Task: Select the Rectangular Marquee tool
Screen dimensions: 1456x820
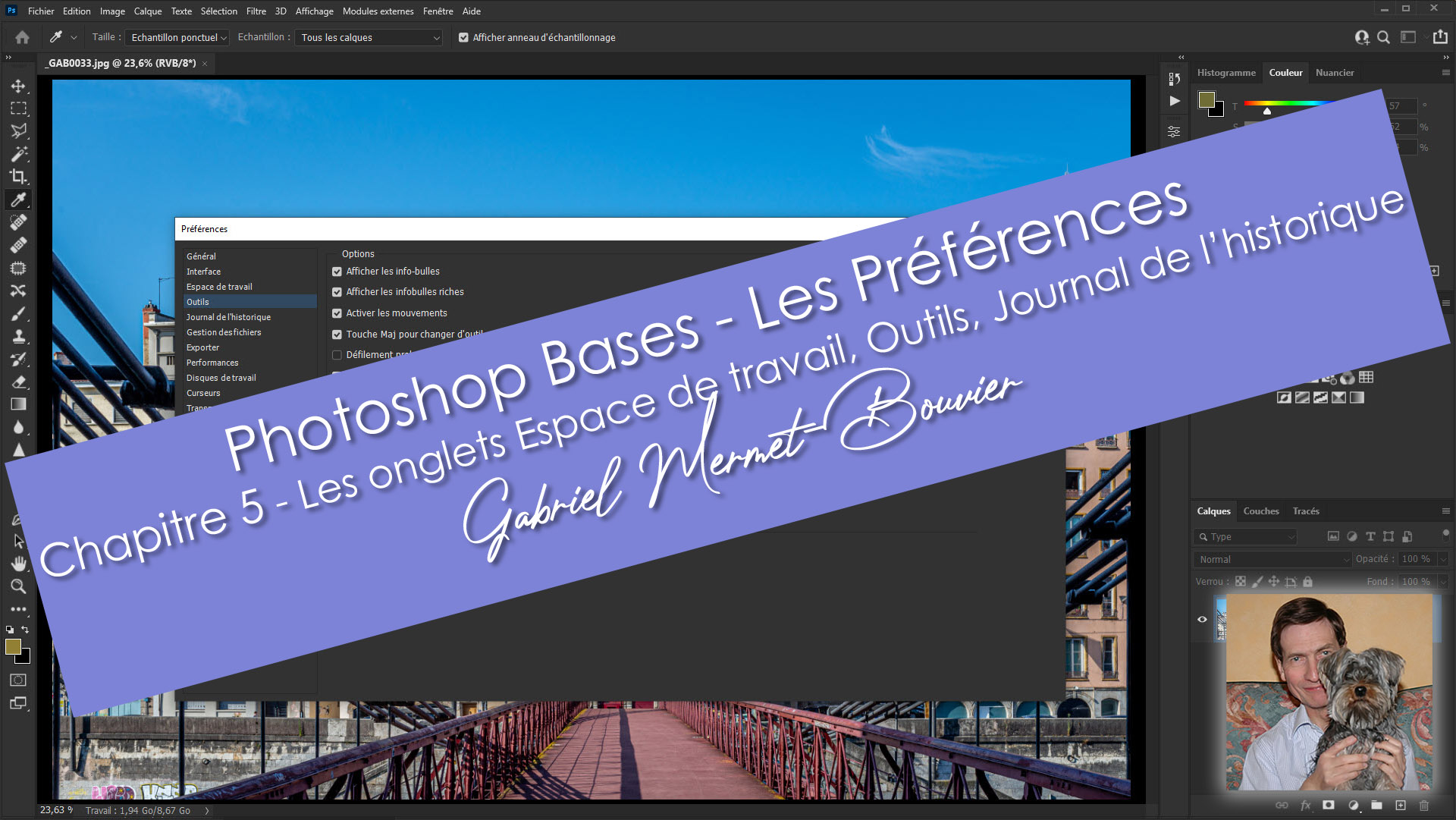Action: [x=18, y=108]
